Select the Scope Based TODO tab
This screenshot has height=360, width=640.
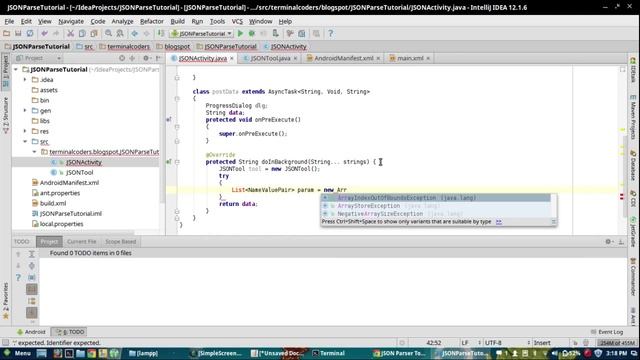click(x=120, y=242)
